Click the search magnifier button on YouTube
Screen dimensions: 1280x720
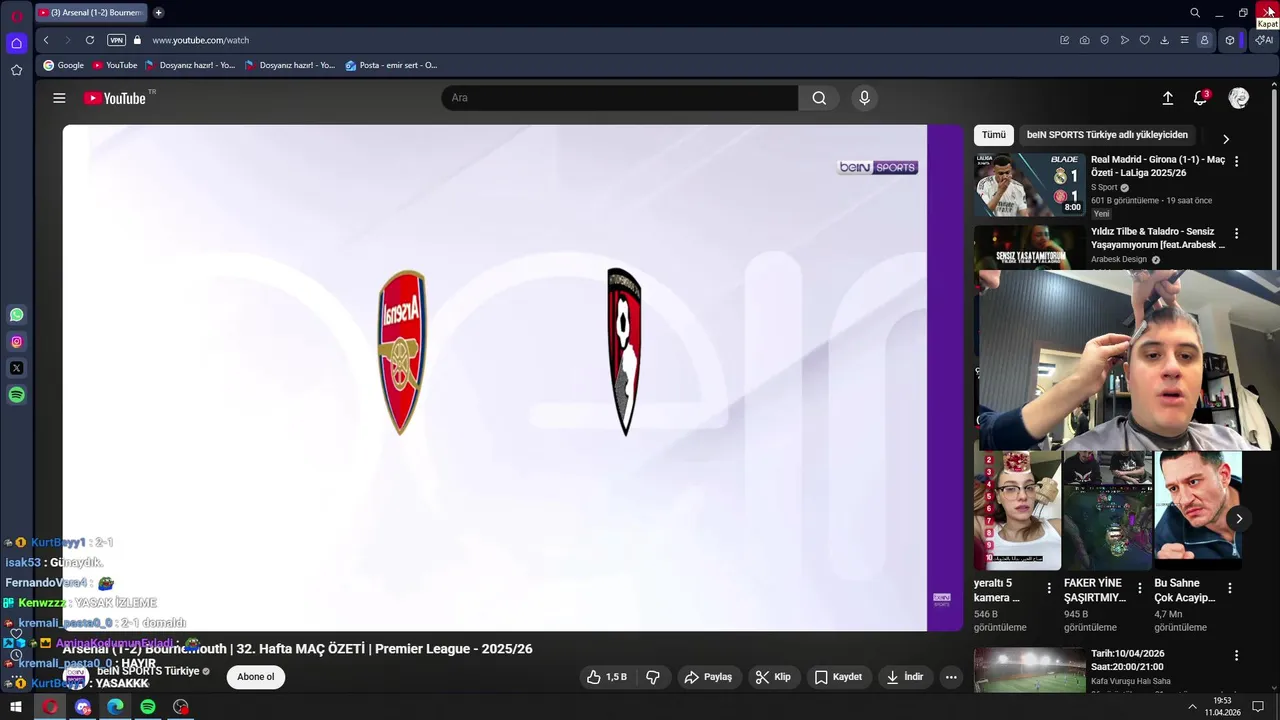point(819,98)
